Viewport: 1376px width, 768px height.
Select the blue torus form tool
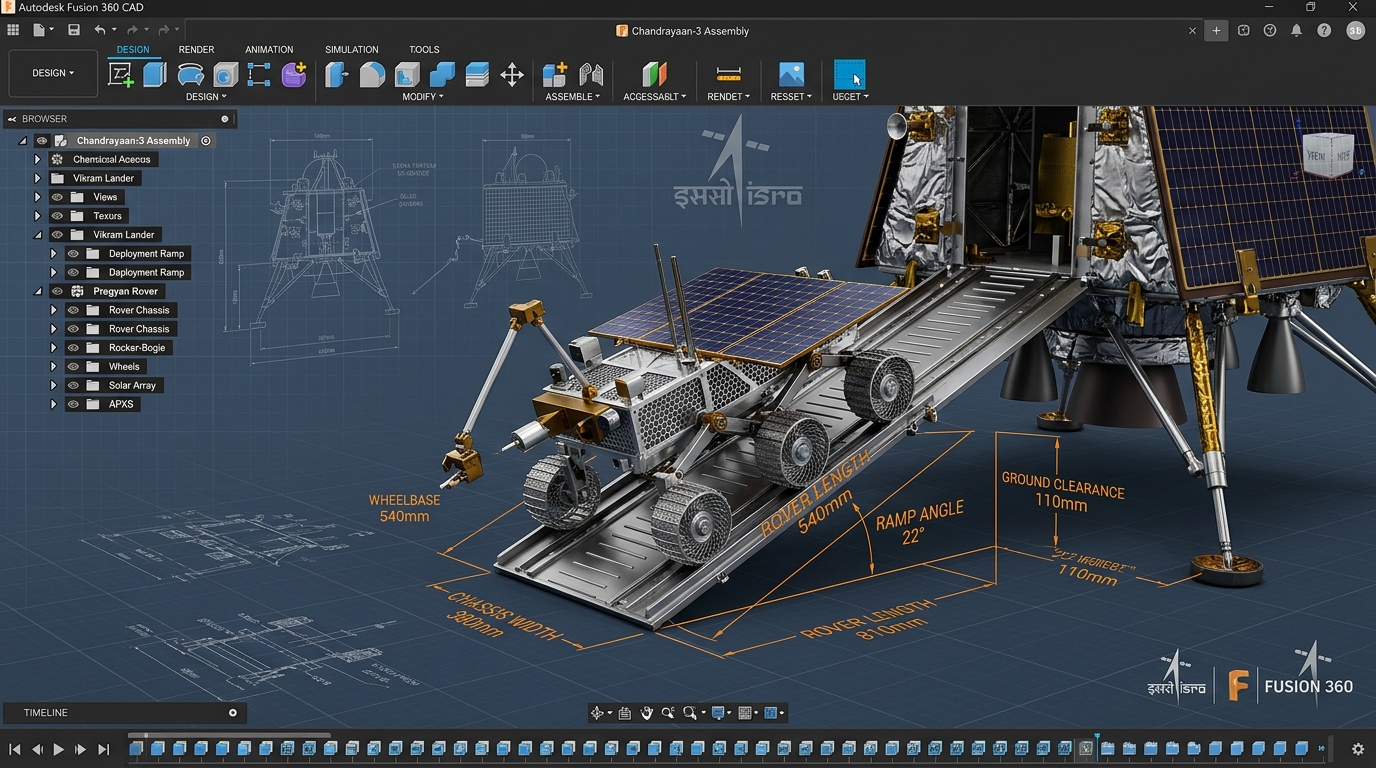pos(190,75)
